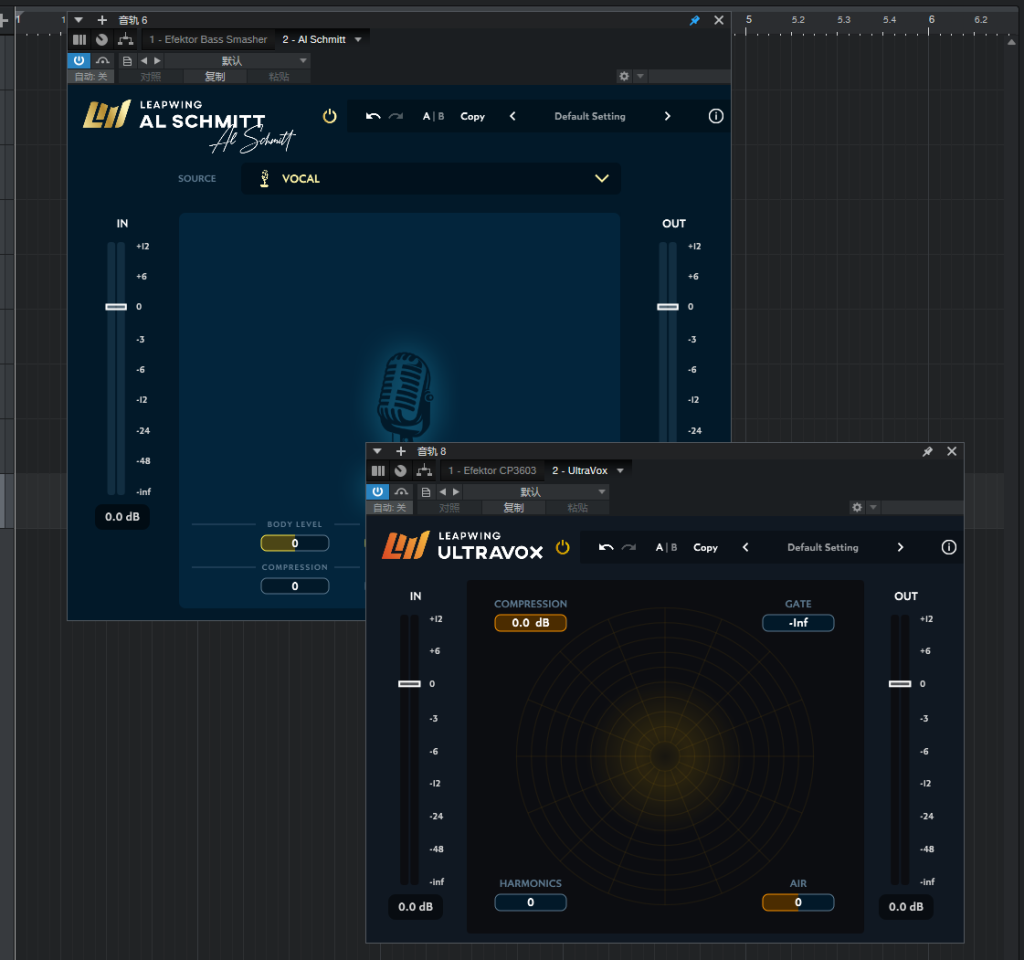Go to next preset in UltraVox
The image size is (1024, 960).
point(900,547)
